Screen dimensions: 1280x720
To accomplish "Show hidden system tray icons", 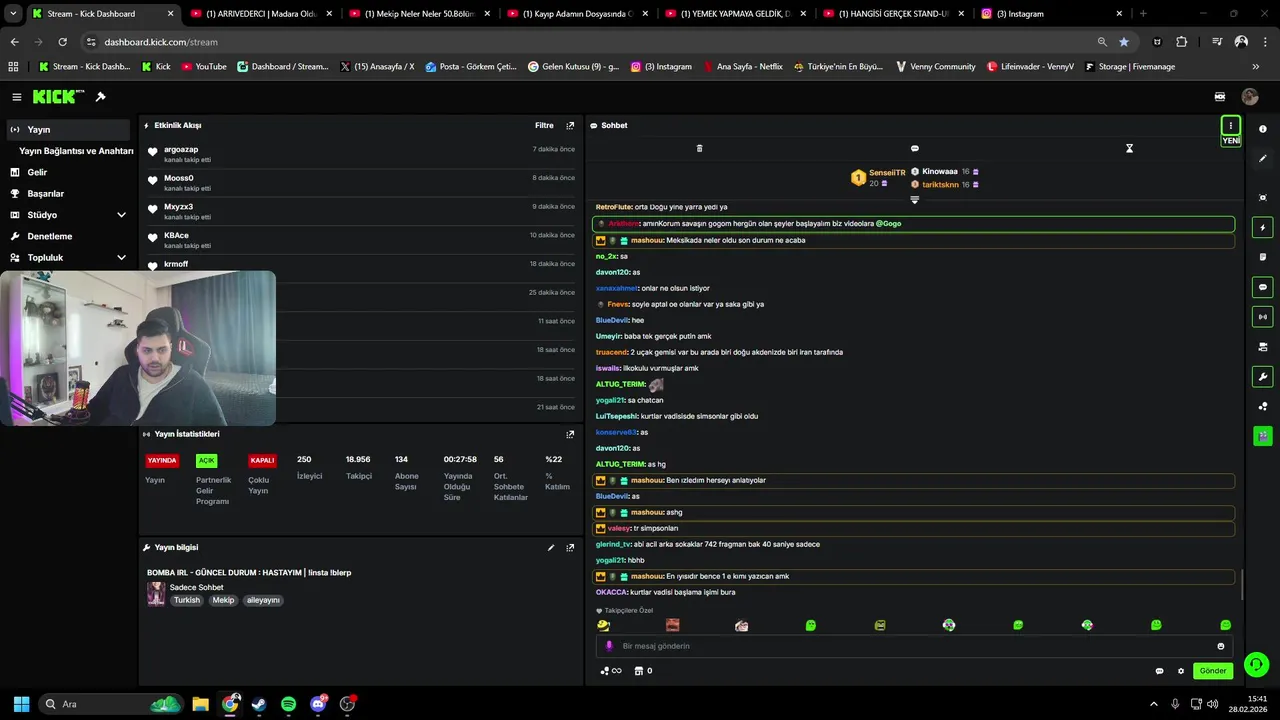I will coord(1154,704).
